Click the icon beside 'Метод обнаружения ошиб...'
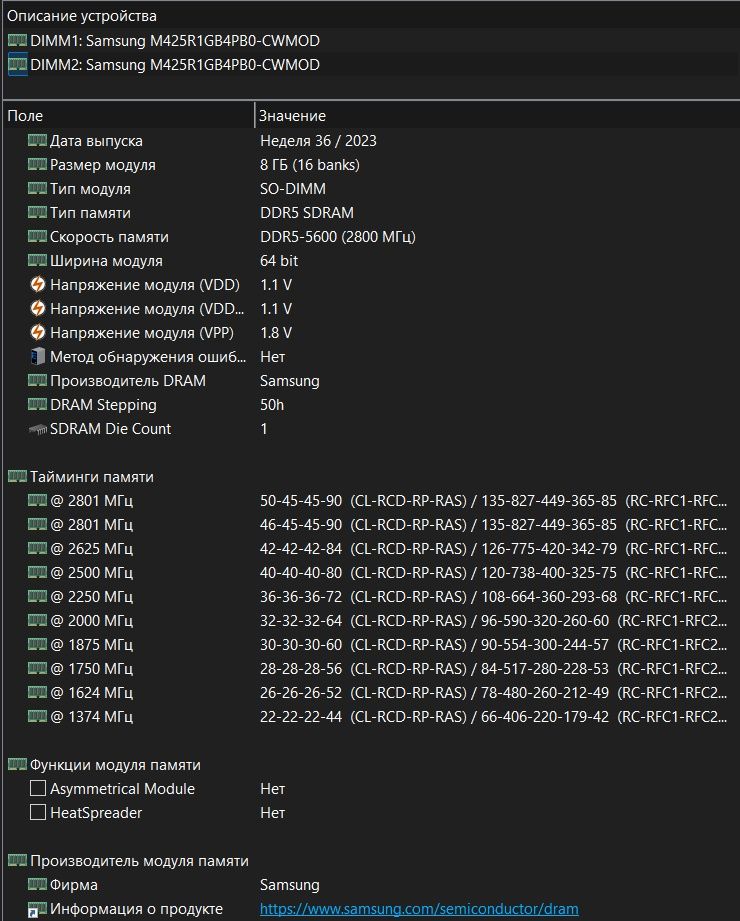Screen dimensions: 740x921 38,357
